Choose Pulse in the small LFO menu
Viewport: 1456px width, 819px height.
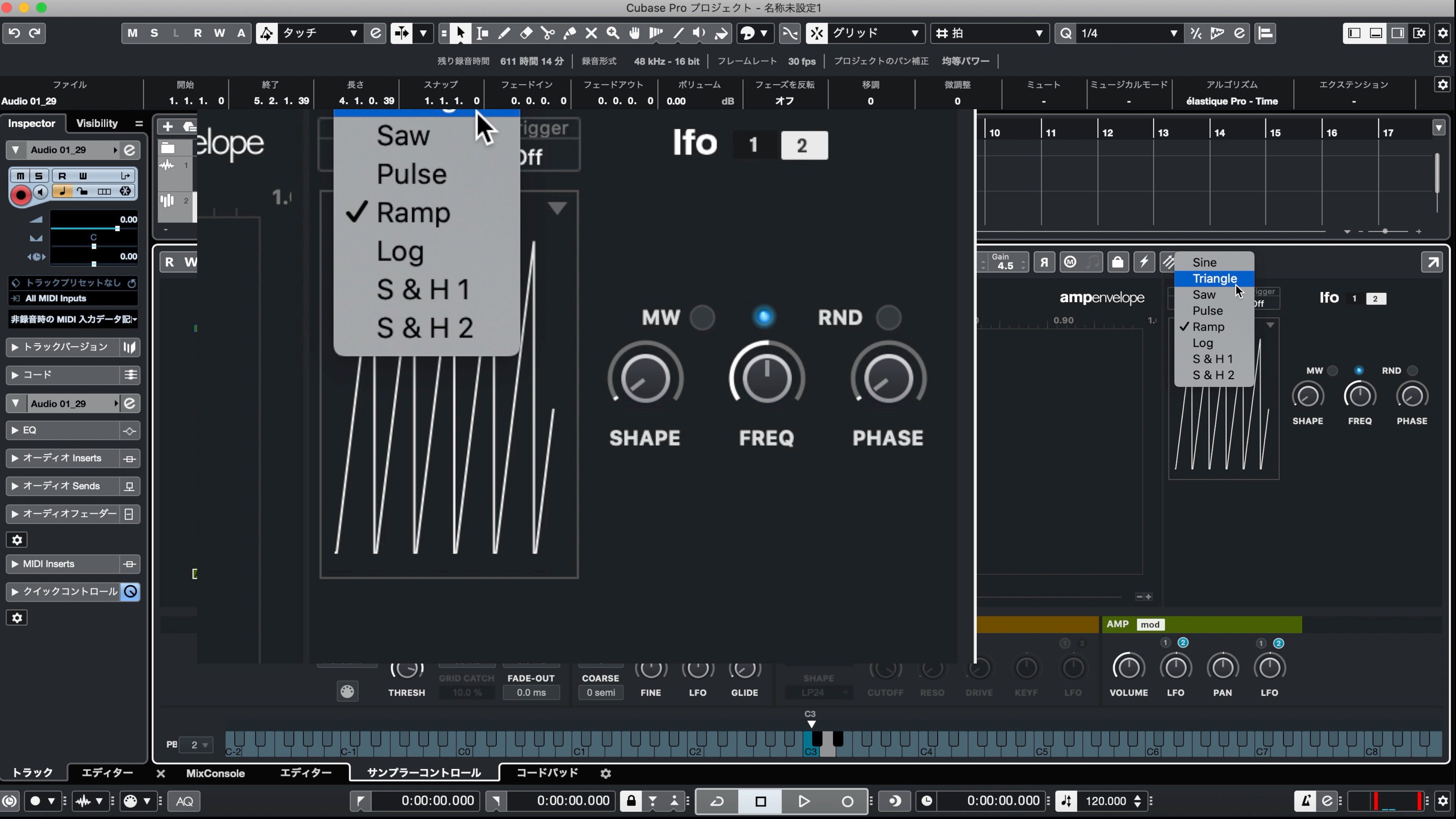pyautogui.click(x=1214, y=311)
